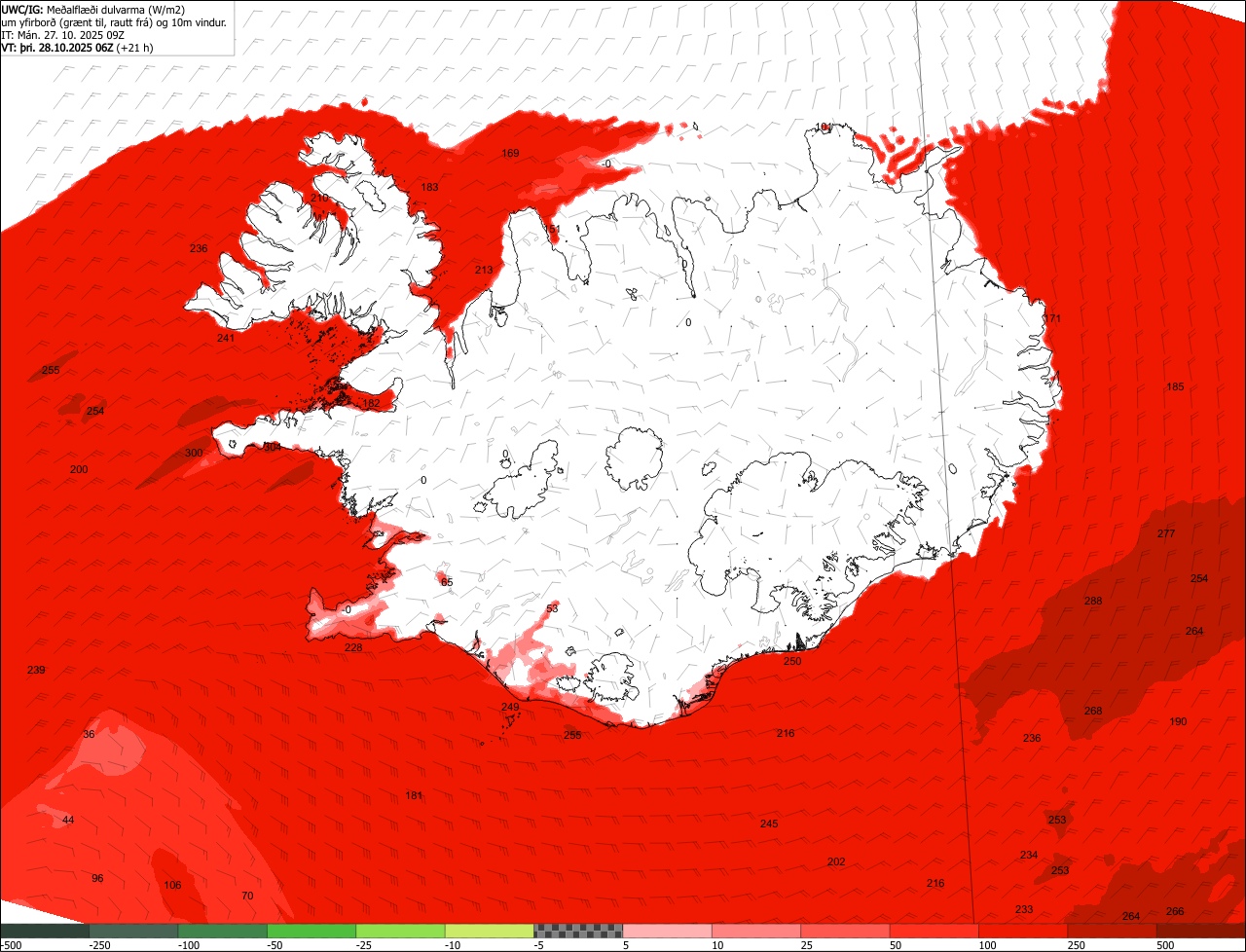The image size is (1246, 952).
Task: Pick the lightest pink swatch between 5 and 10
Action: click(668, 931)
